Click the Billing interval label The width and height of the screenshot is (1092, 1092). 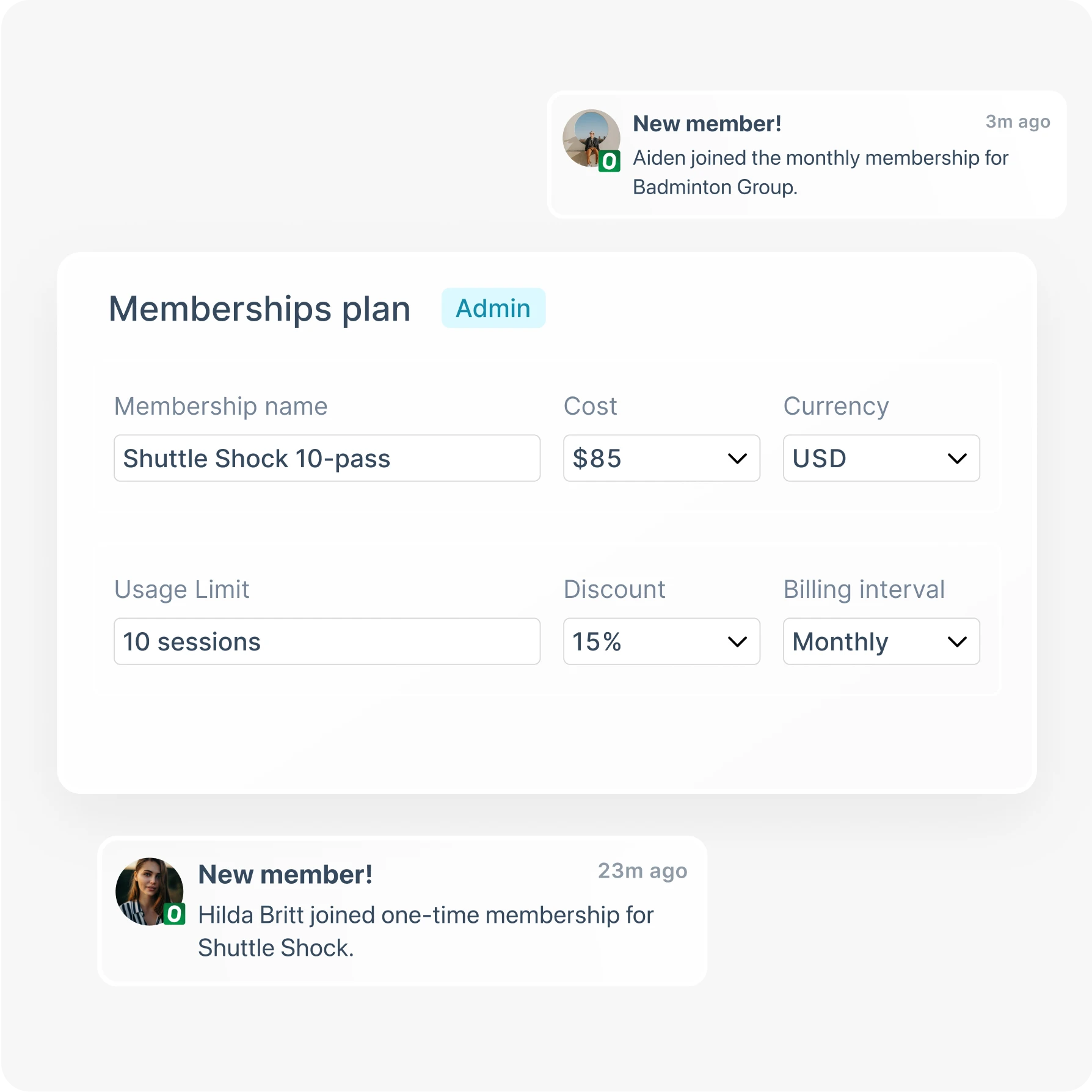coord(864,589)
